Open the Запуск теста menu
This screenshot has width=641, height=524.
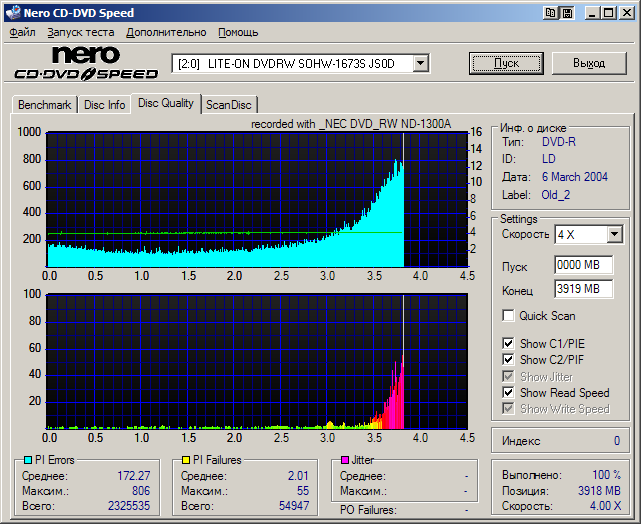click(x=81, y=32)
